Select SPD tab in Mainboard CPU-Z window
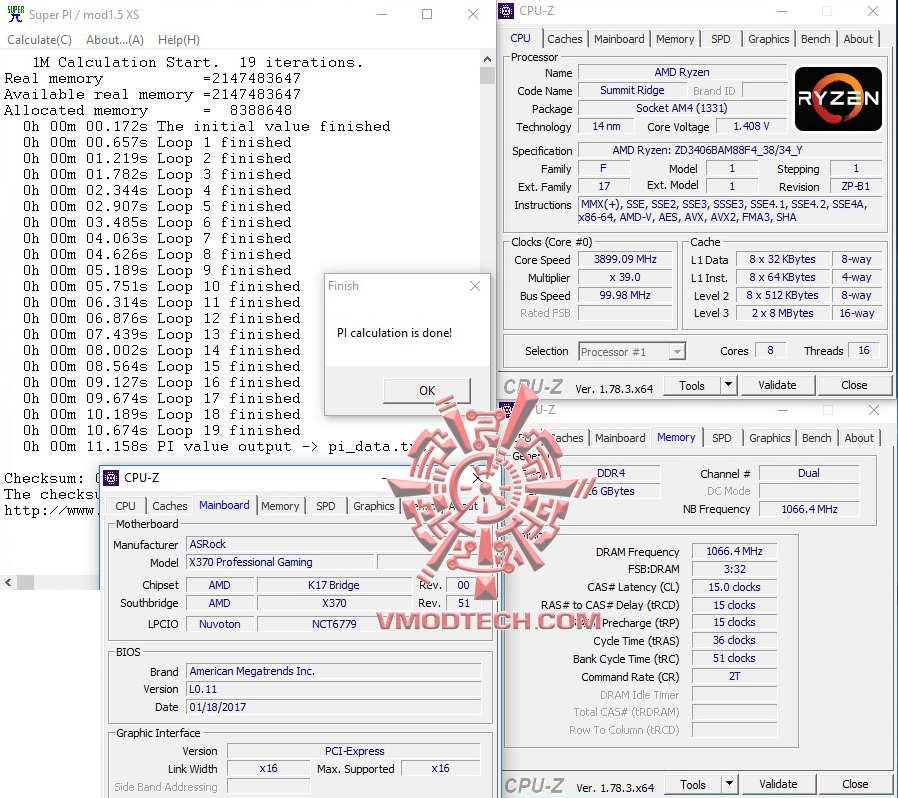Viewport: 898px width, 798px height. point(326,506)
